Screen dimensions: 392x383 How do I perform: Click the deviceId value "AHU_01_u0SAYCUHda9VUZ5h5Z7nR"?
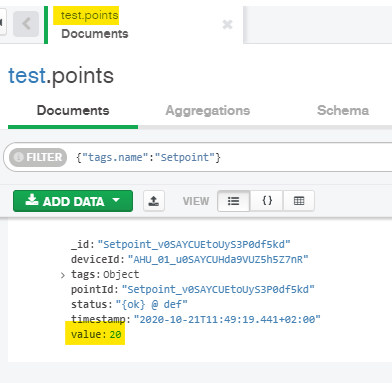(218, 259)
